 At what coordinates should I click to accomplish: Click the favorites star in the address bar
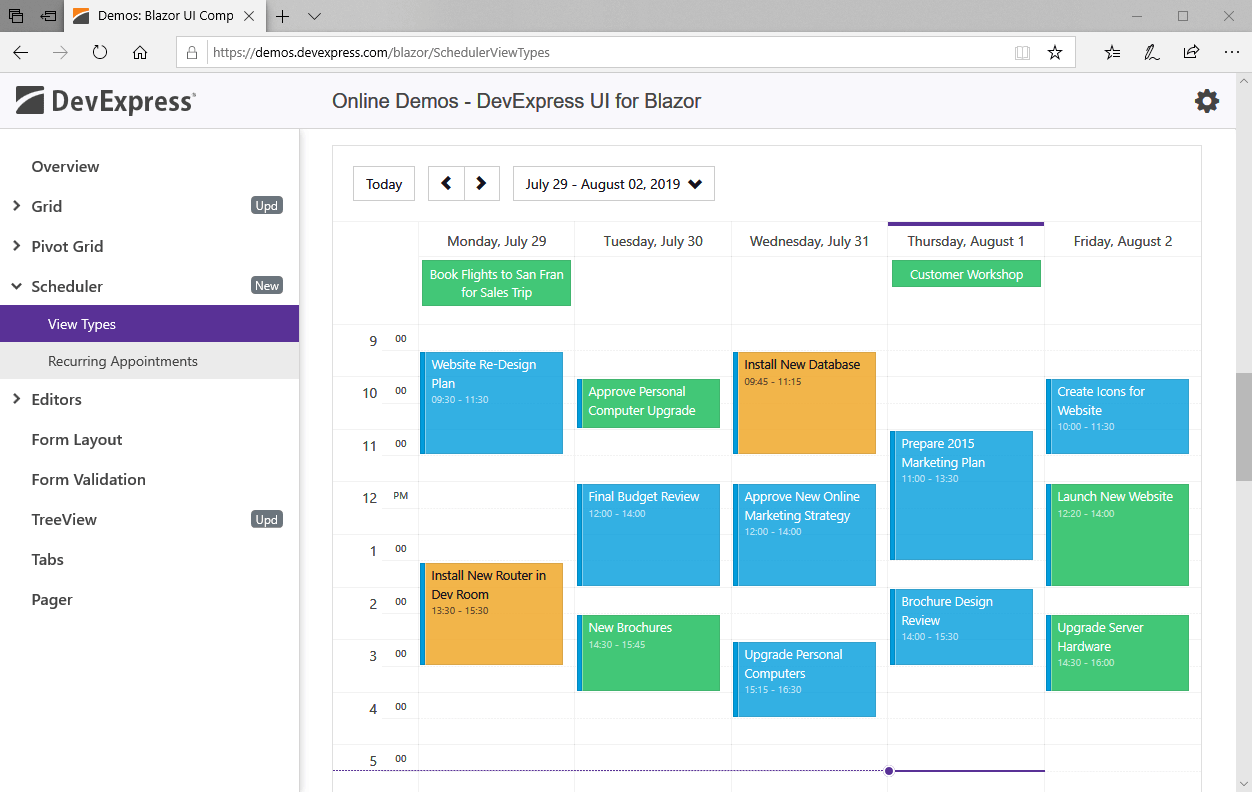1055,52
